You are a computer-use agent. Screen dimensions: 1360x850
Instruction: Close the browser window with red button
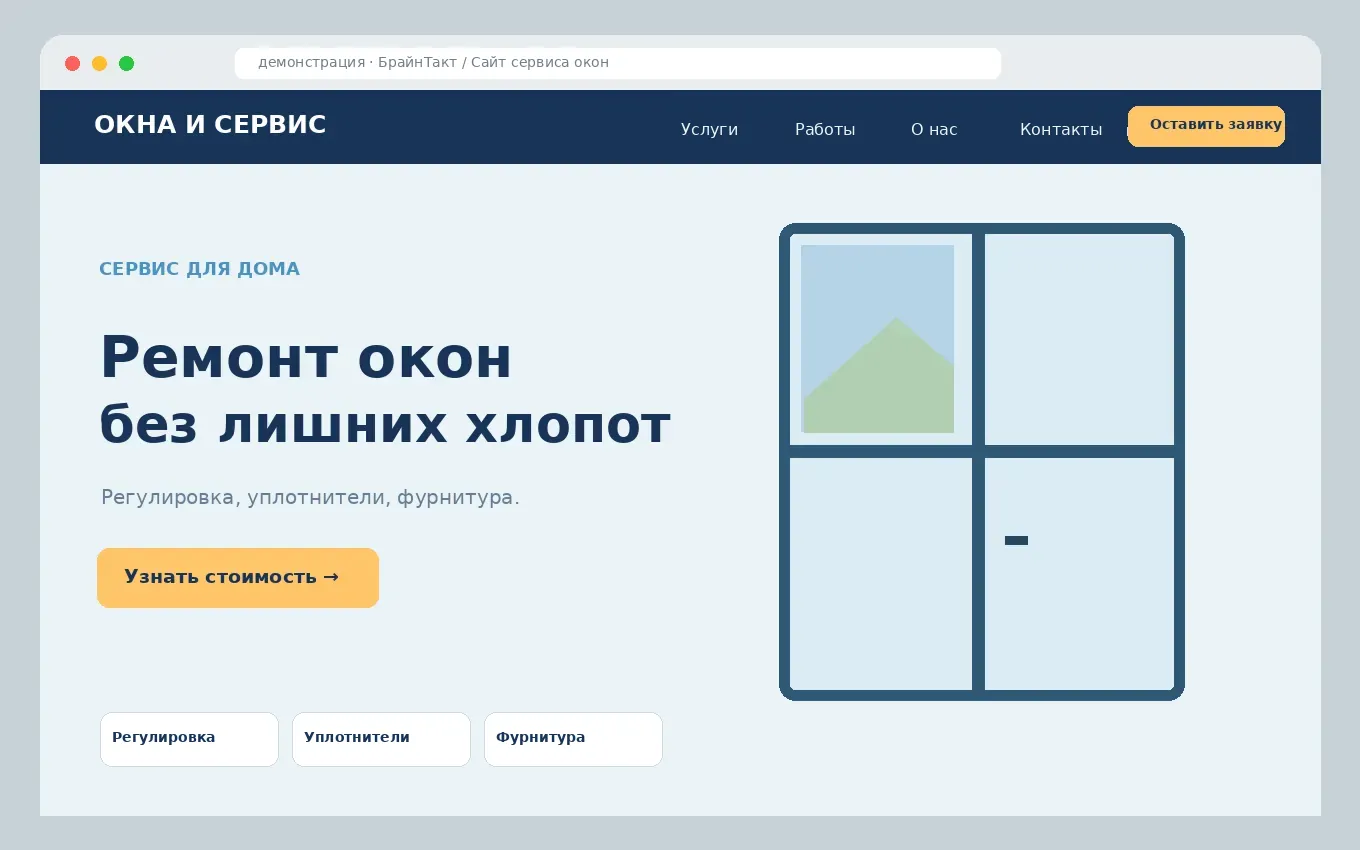point(72,63)
